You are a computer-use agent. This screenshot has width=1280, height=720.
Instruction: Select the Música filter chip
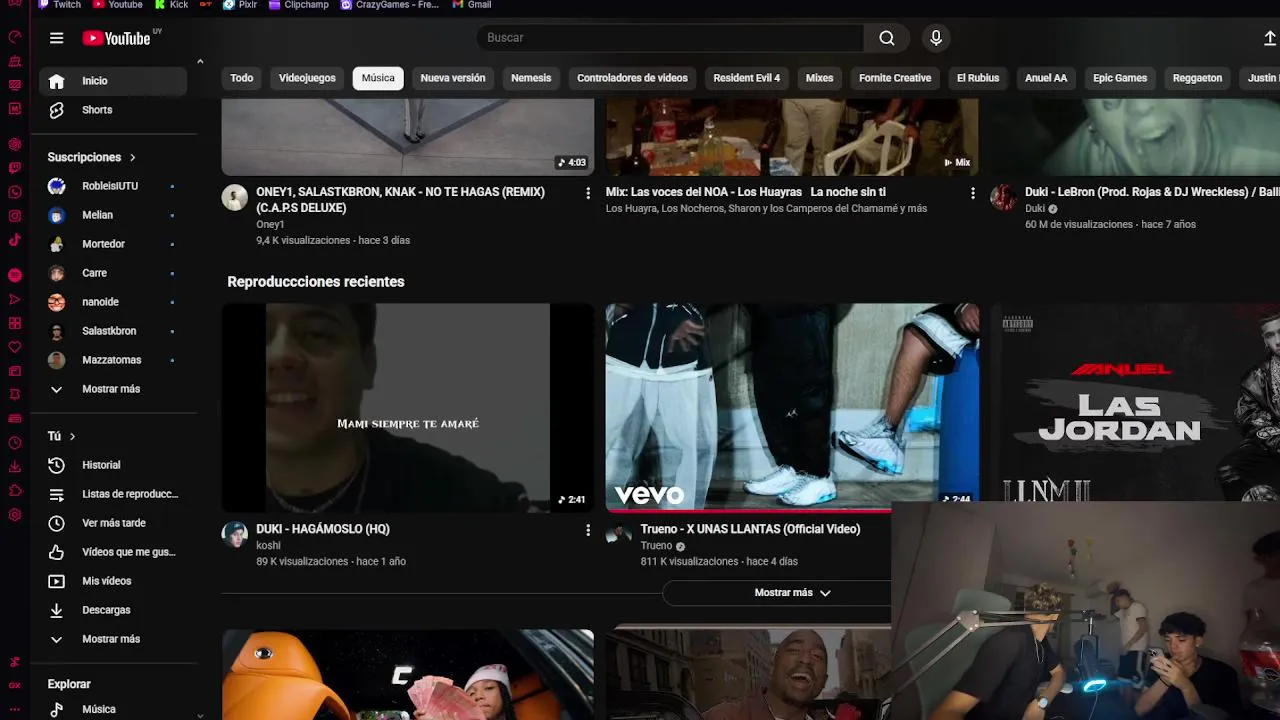coord(378,78)
